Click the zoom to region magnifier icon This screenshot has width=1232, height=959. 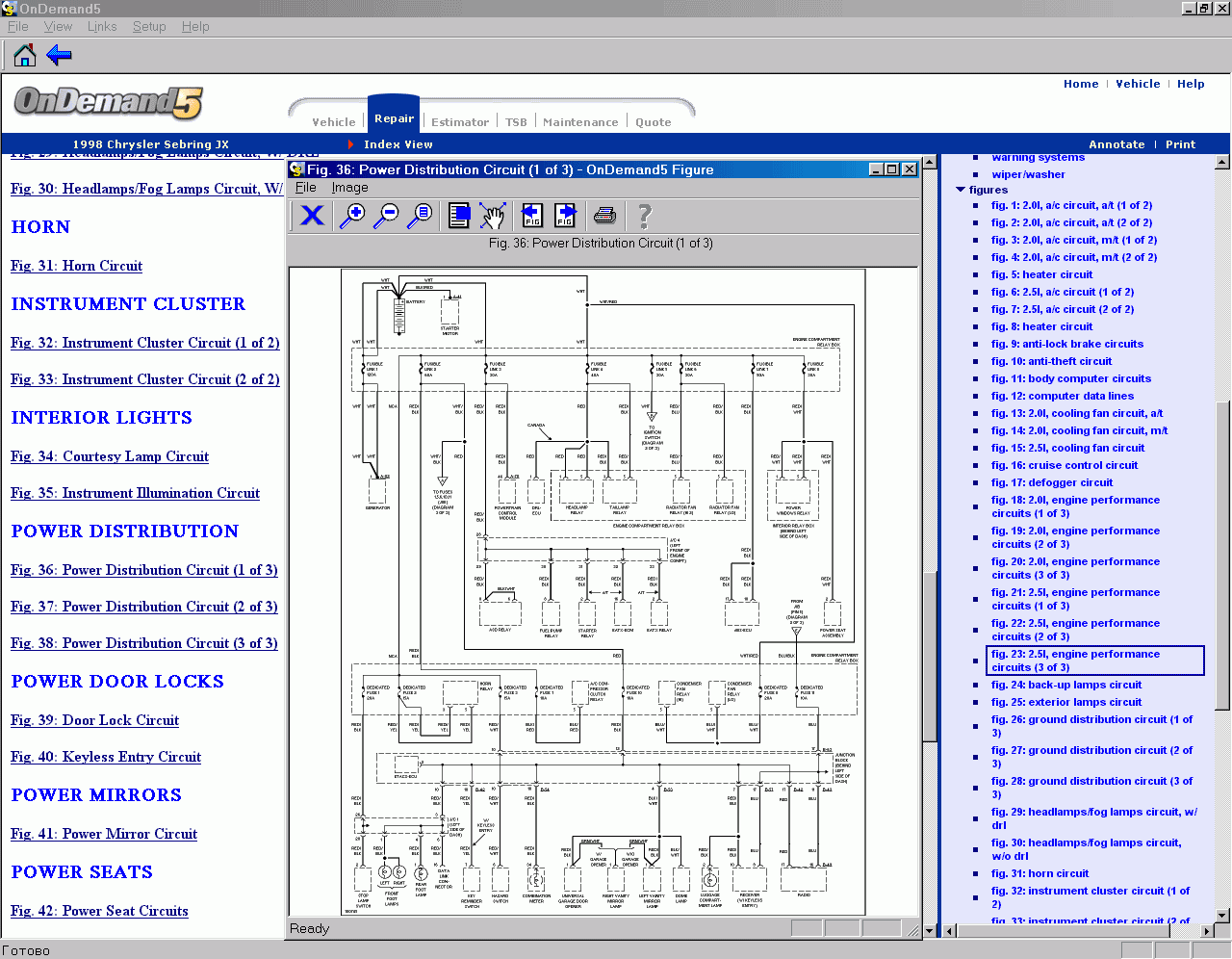pyautogui.click(x=420, y=215)
